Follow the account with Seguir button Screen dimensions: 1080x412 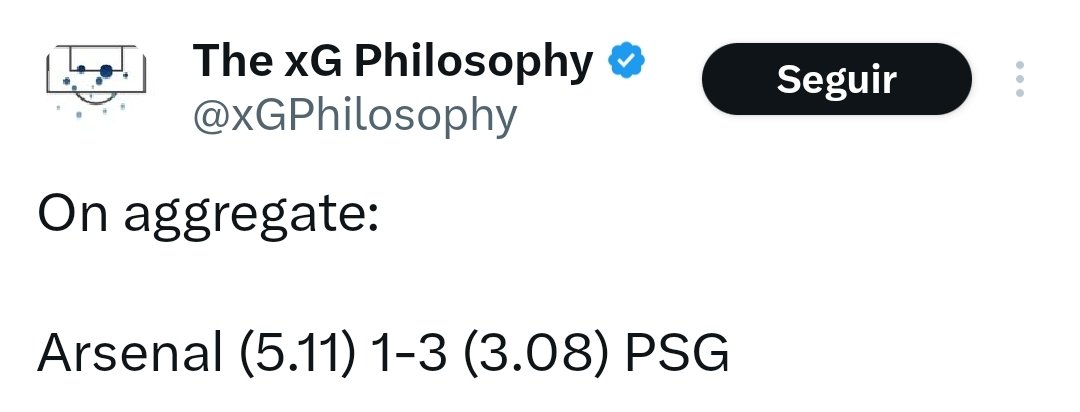pos(836,79)
